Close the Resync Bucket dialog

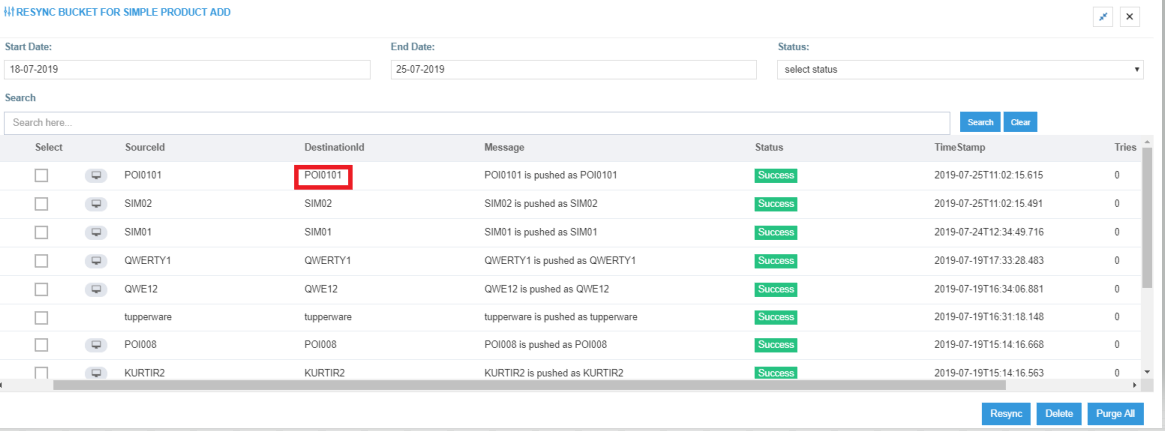pyautogui.click(x=1130, y=18)
